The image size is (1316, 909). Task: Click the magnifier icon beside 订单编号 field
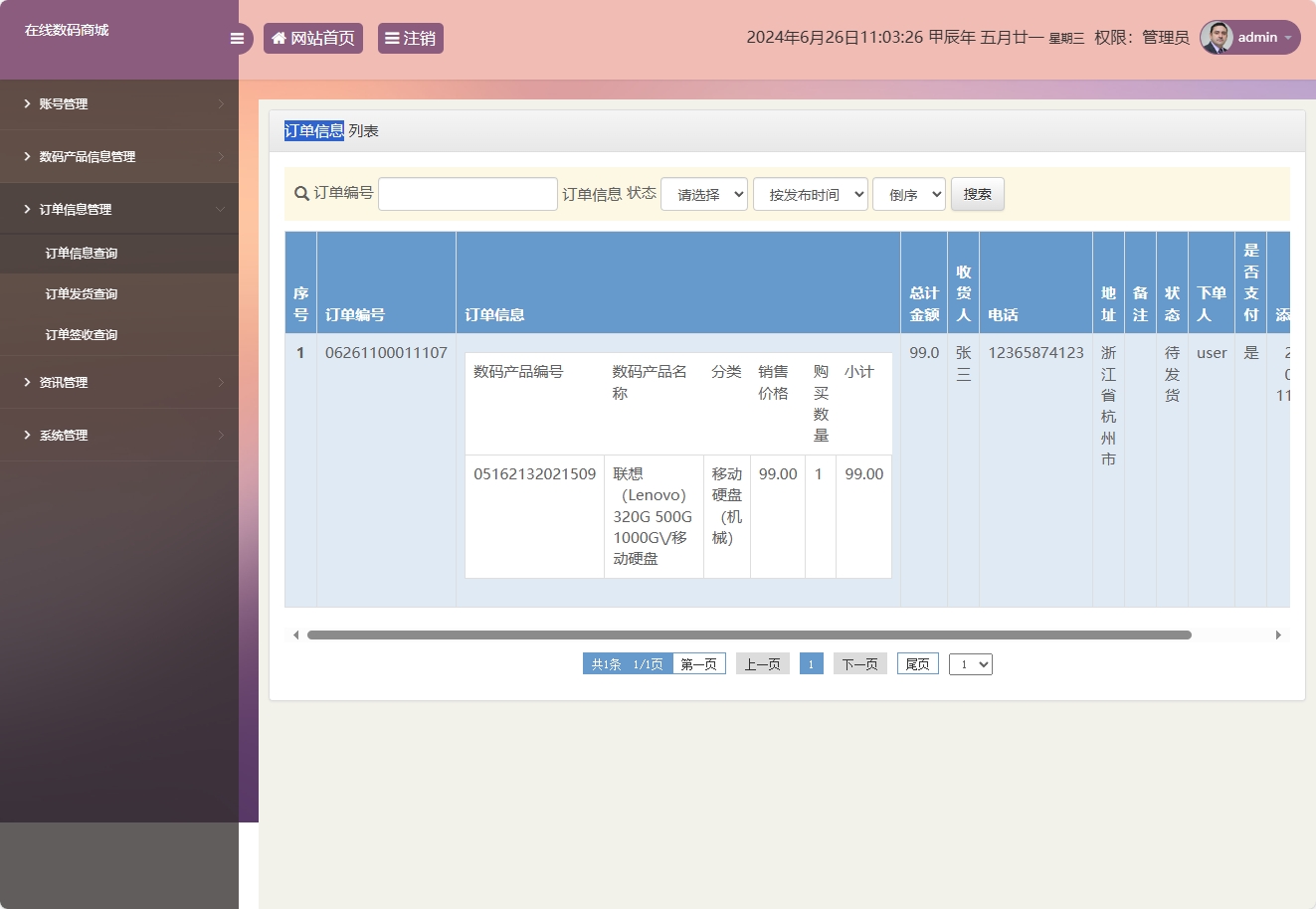(x=301, y=194)
